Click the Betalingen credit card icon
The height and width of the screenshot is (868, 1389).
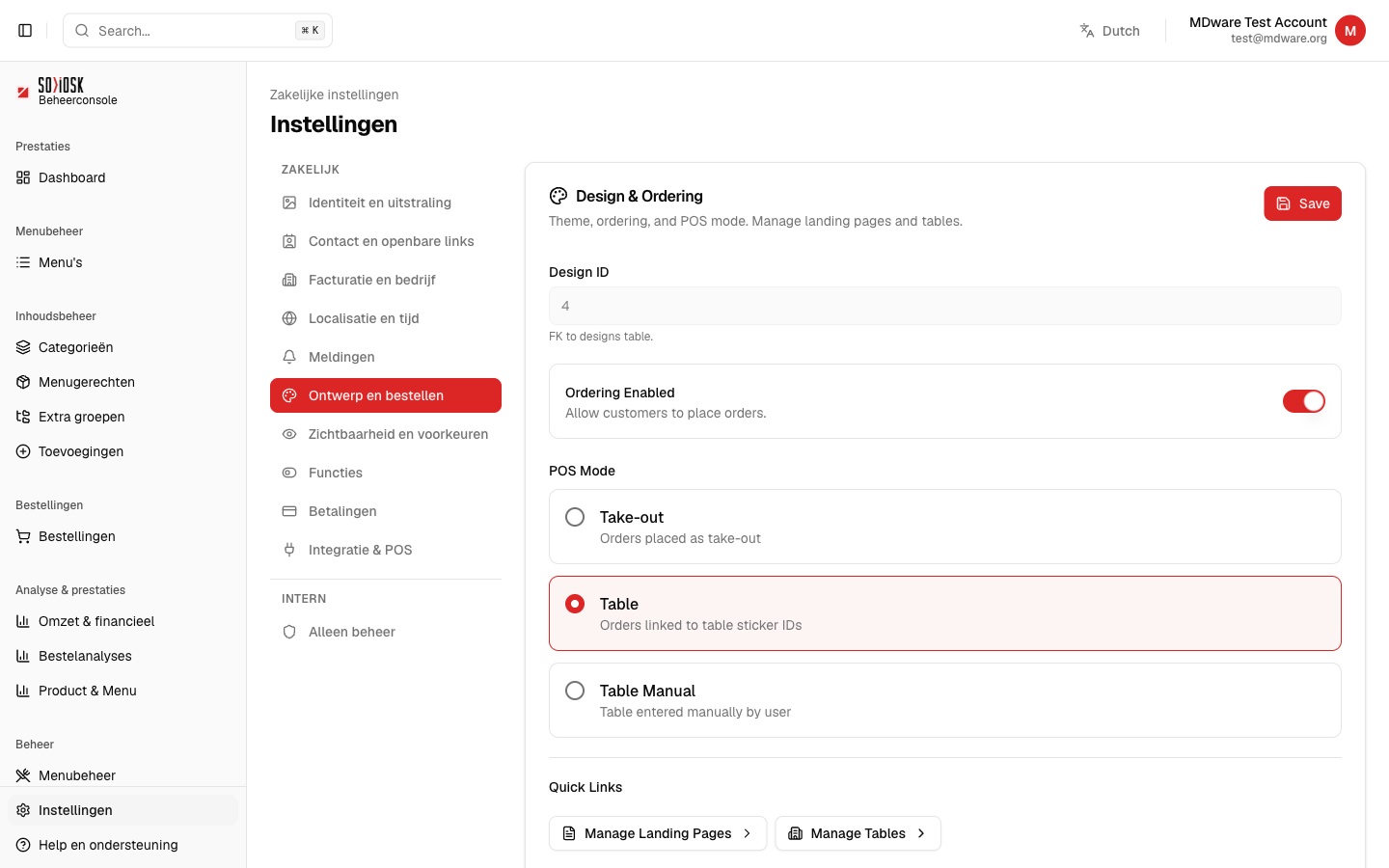tap(289, 511)
